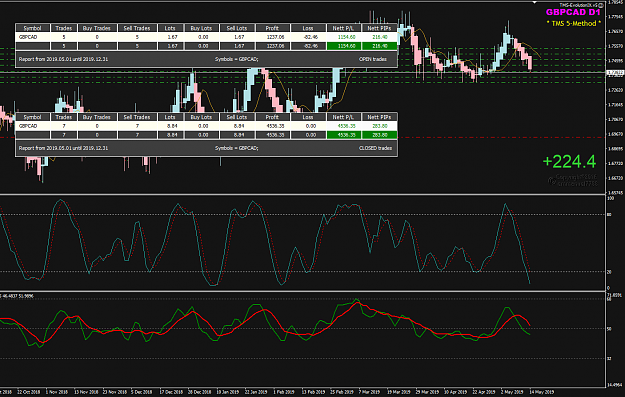This screenshot has width=625, height=397.
Task: Click report date range in CLOSED trades footer
Action: click(63, 148)
